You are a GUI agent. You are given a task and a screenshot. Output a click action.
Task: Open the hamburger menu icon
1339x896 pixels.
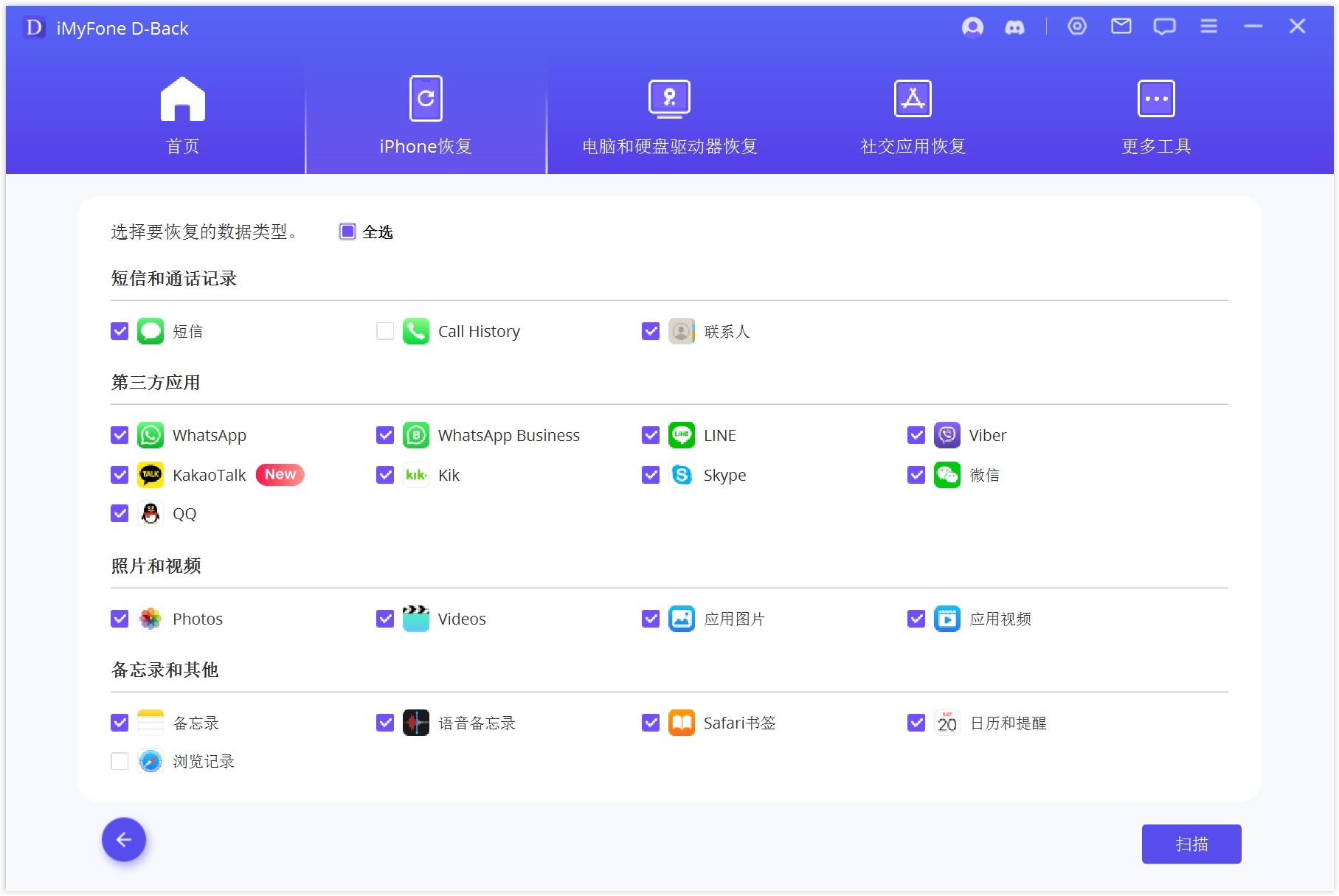click(1208, 27)
